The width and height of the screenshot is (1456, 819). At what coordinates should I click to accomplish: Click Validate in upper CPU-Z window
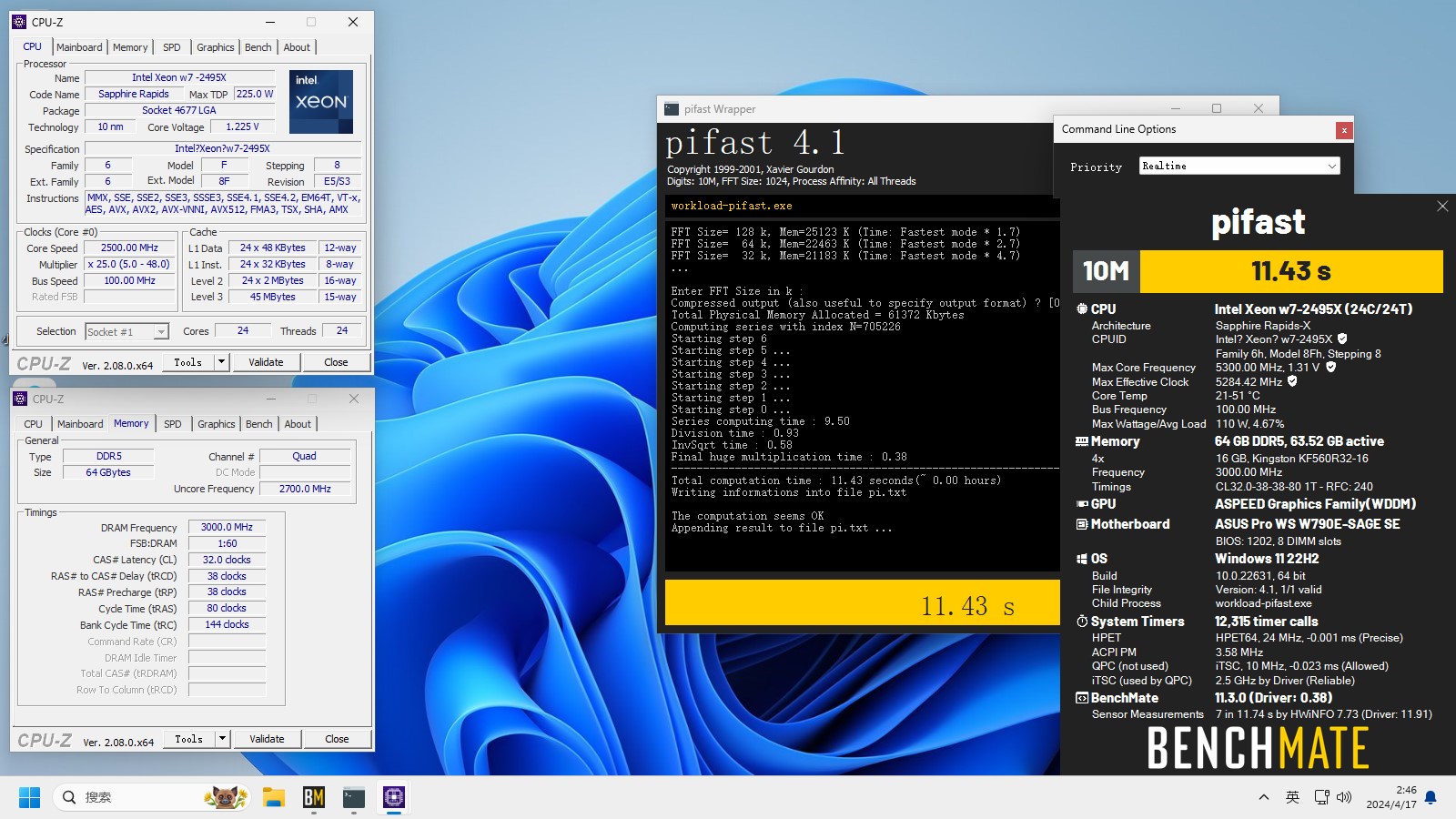click(x=266, y=362)
